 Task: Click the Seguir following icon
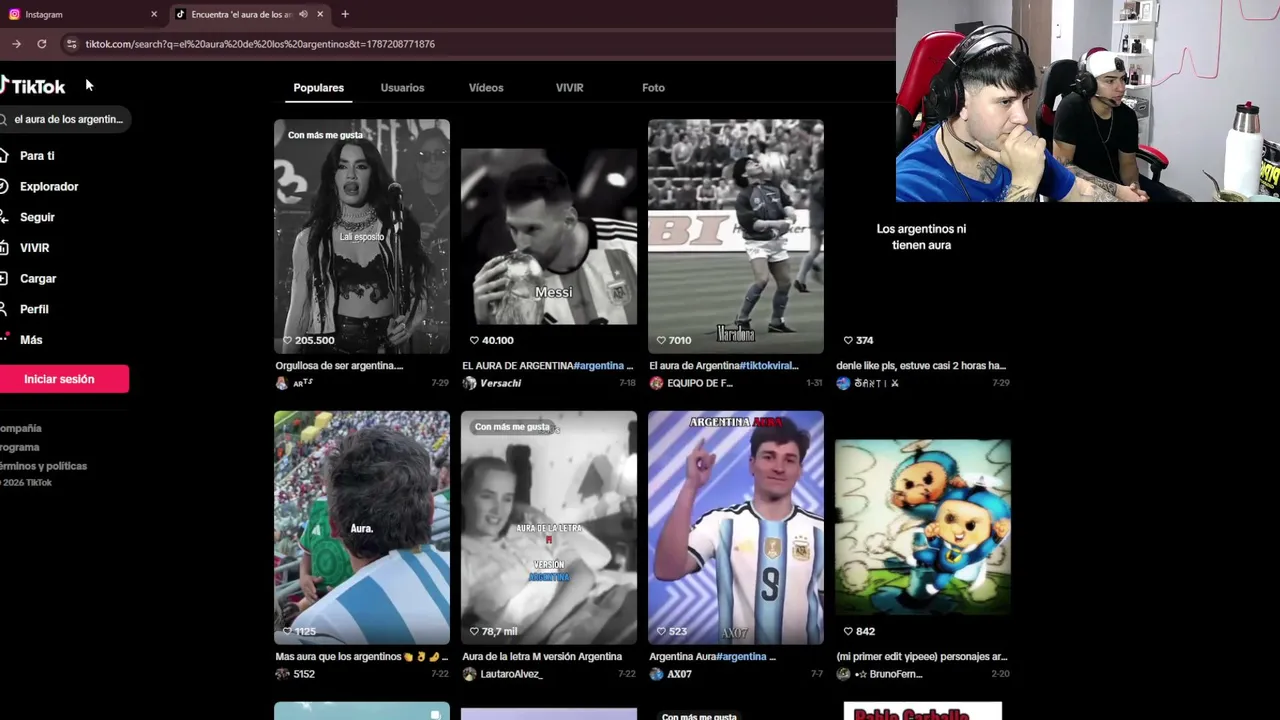[x=4, y=217]
